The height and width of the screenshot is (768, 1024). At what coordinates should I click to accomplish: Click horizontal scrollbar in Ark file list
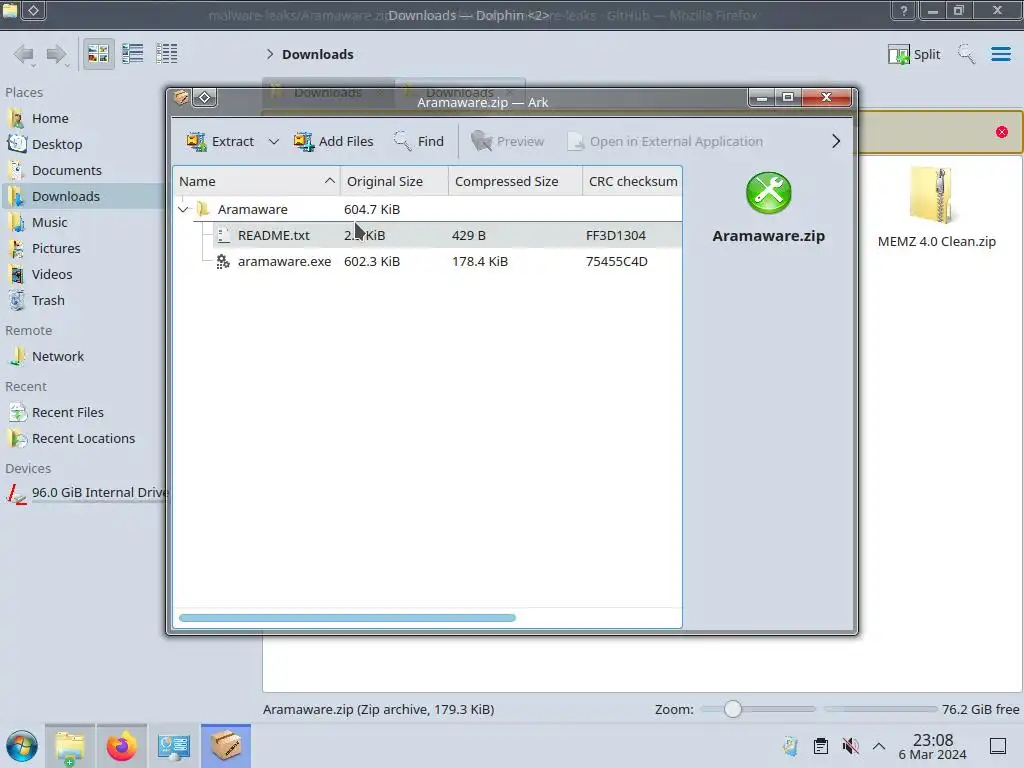click(347, 618)
